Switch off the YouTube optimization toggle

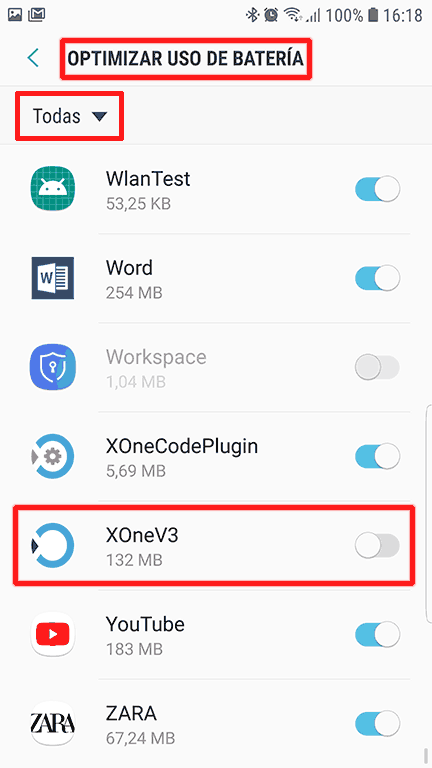[378, 635]
